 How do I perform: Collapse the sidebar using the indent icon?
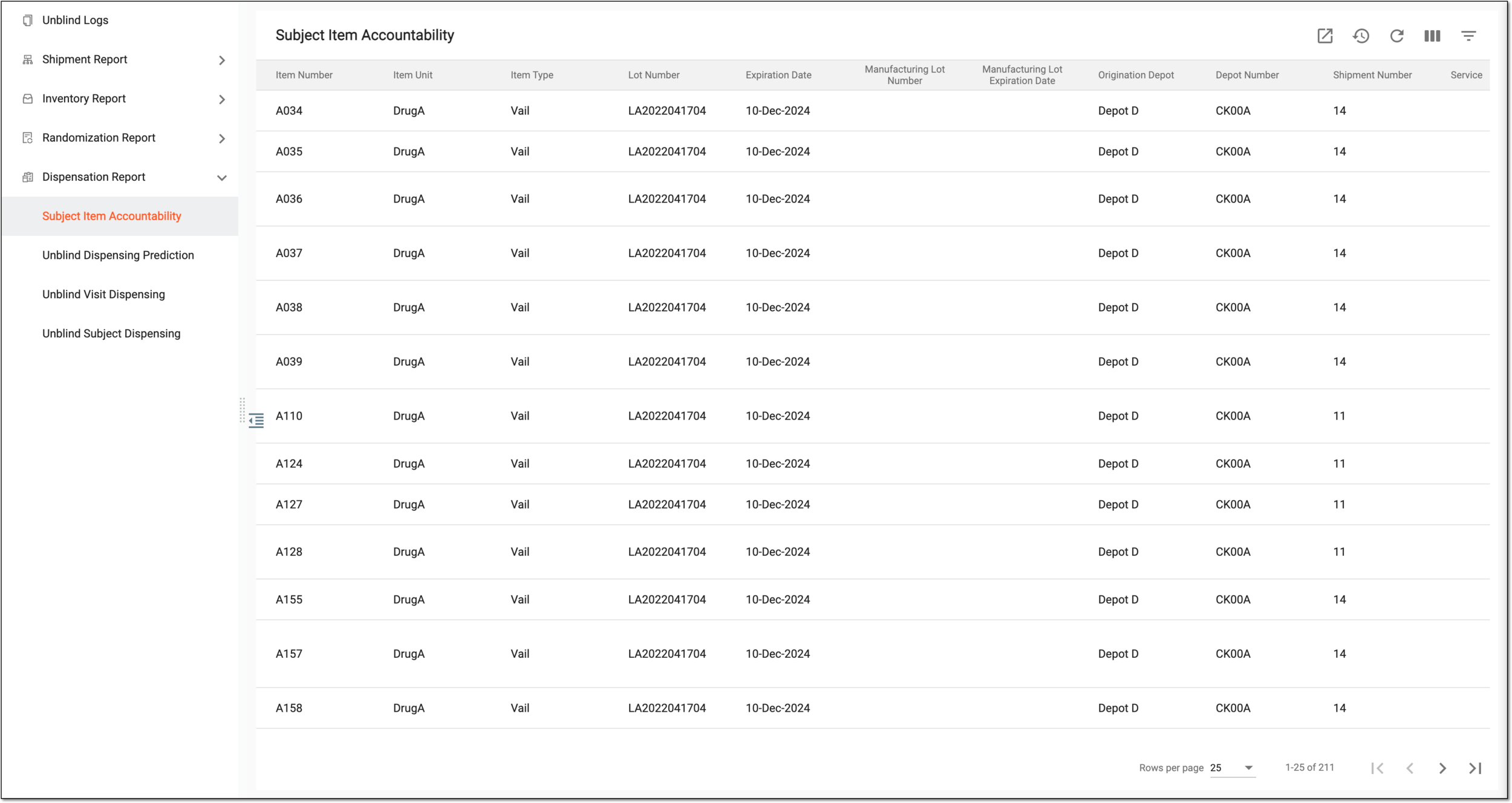tap(256, 421)
